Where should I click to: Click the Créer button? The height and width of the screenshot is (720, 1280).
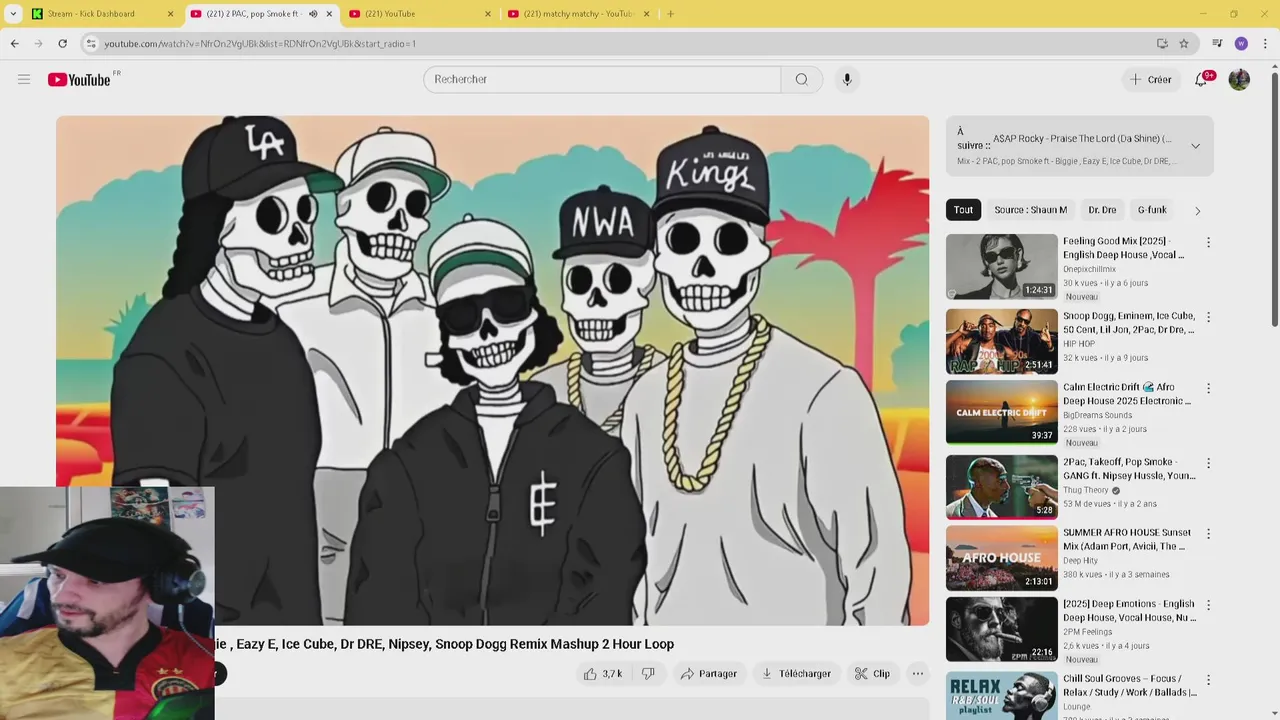(x=1151, y=79)
